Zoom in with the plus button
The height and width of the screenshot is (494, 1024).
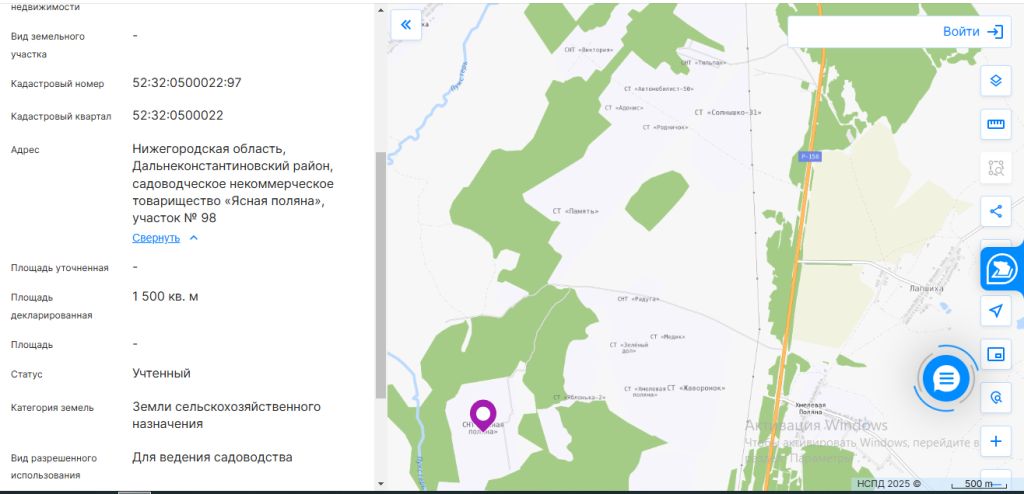click(x=995, y=441)
